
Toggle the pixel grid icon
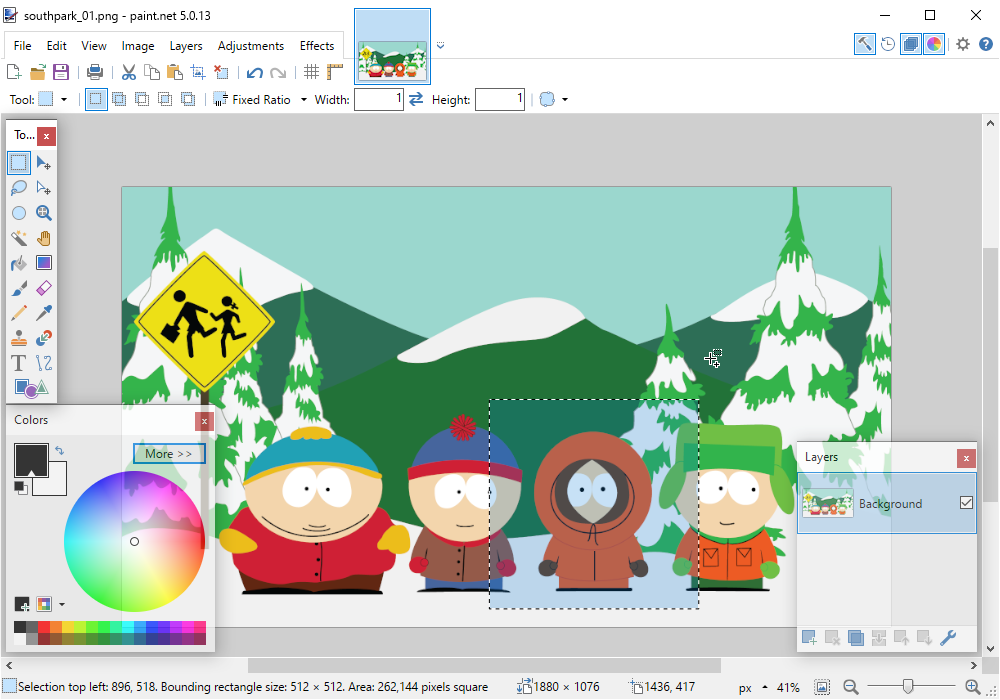click(x=311, y=72)
